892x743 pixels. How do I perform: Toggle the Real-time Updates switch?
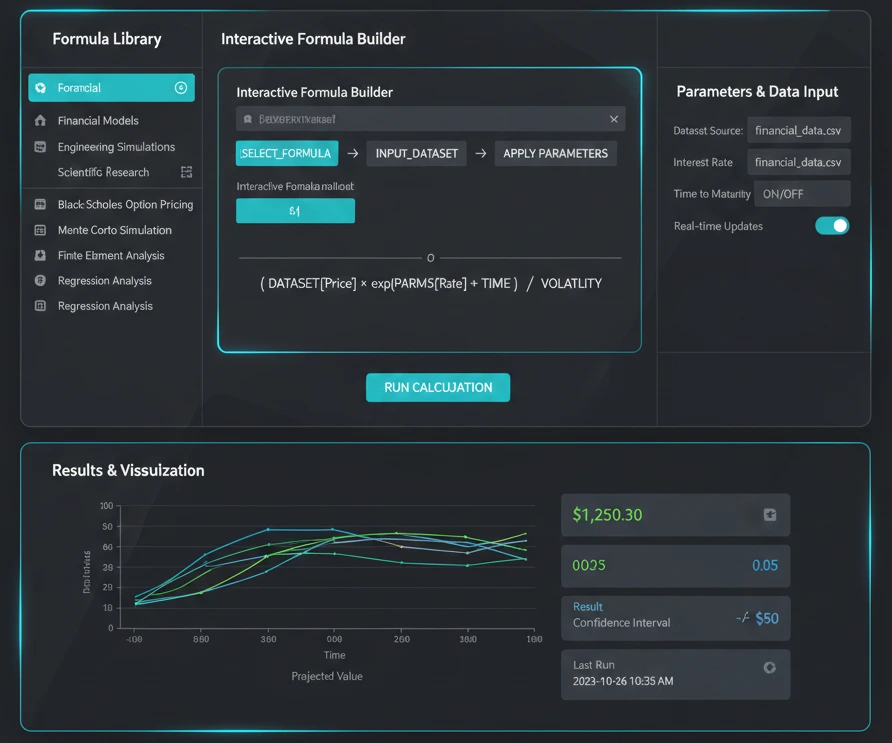[x=831, y=226]
